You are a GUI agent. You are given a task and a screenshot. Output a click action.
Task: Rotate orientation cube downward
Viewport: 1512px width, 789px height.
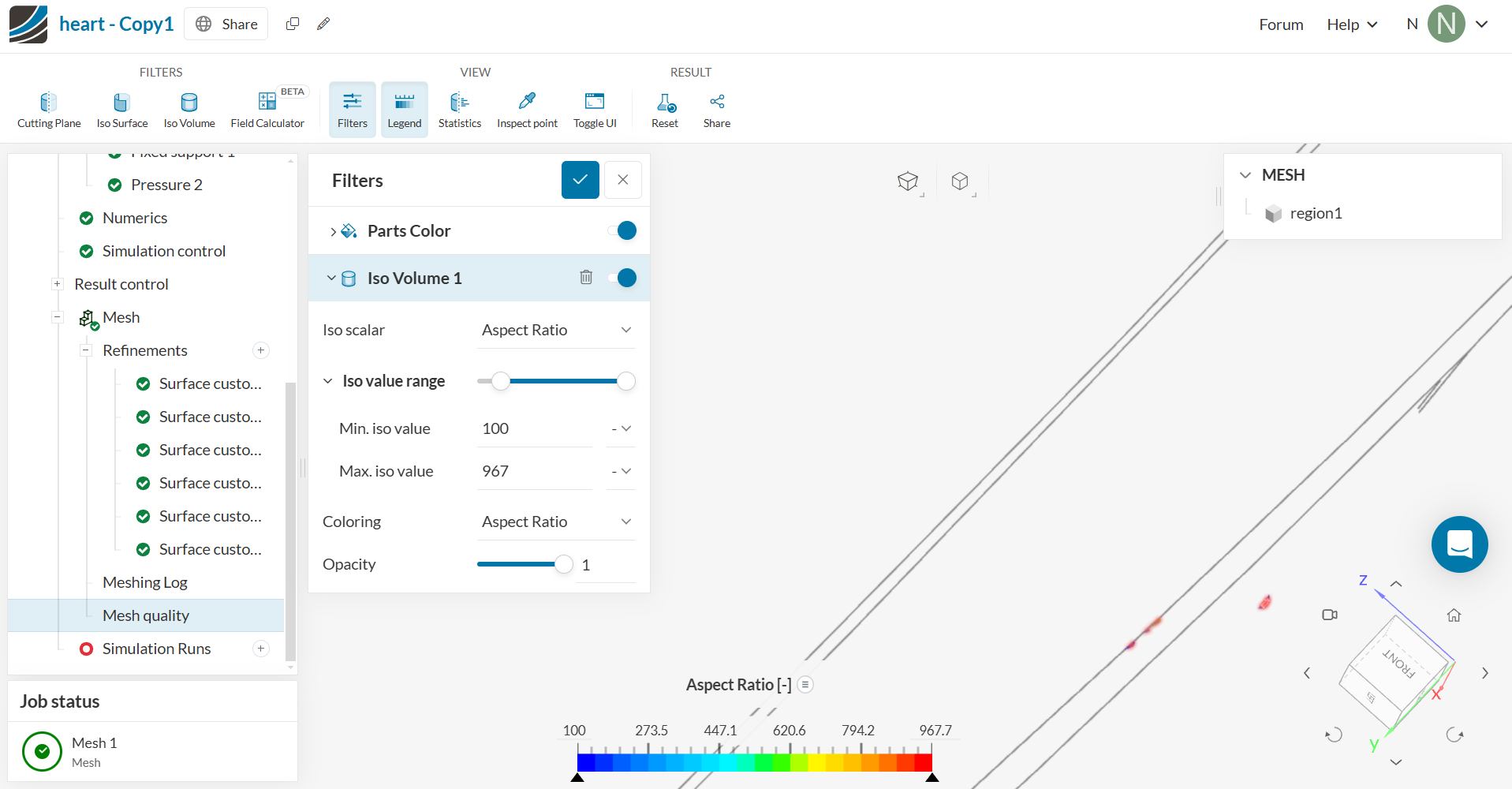1396,762
